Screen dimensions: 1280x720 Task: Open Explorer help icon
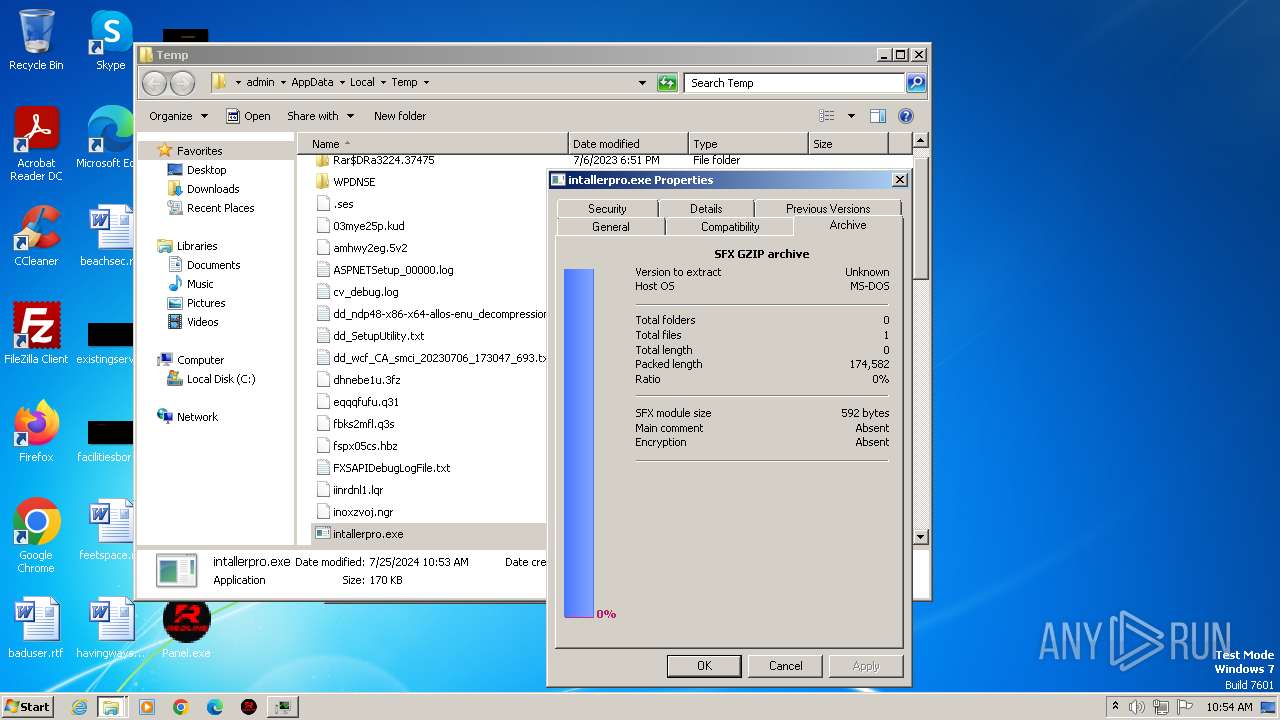point(906,116)
